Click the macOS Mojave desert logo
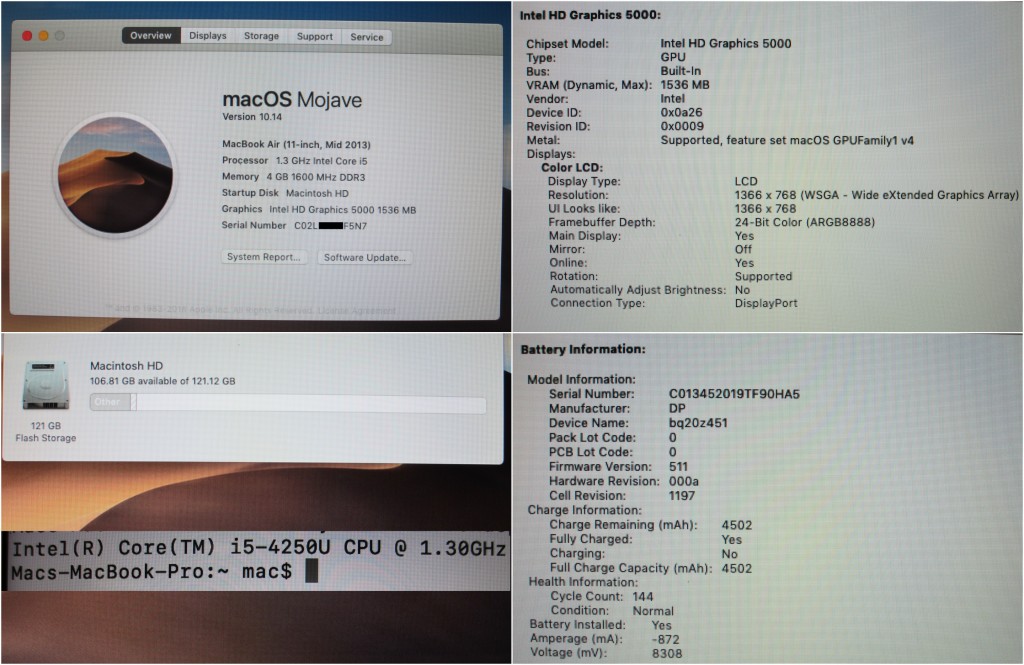This screenshot has height=665, width=1024. click(114, 174)
